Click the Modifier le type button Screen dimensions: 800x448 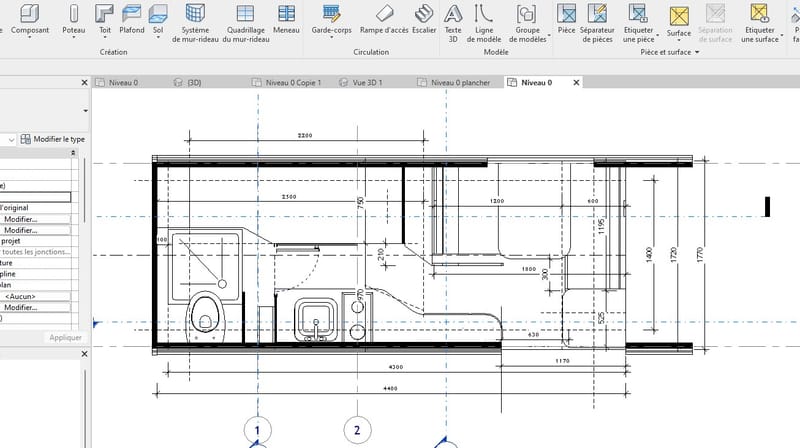[53, 139]
